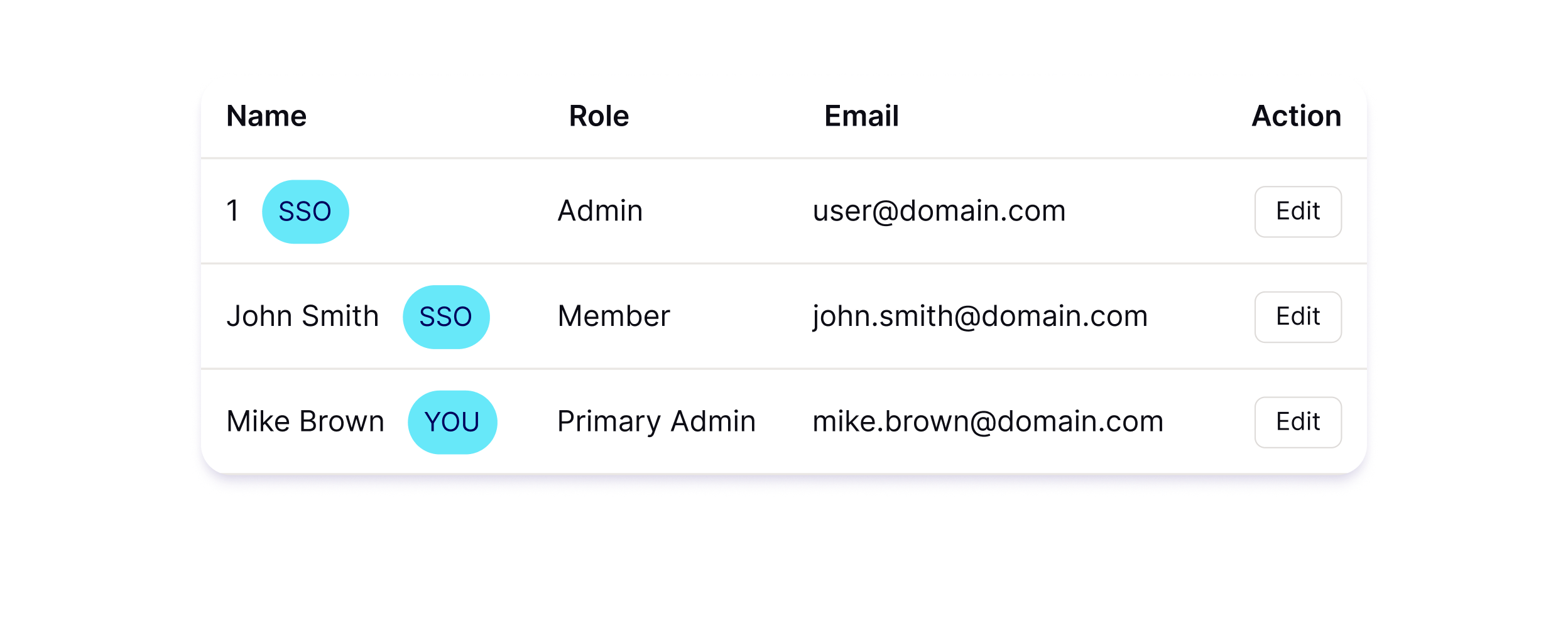The image size is (1568, 628).
Task: Click the user name "1" in the first row
Action: click(x=233, y=211)
